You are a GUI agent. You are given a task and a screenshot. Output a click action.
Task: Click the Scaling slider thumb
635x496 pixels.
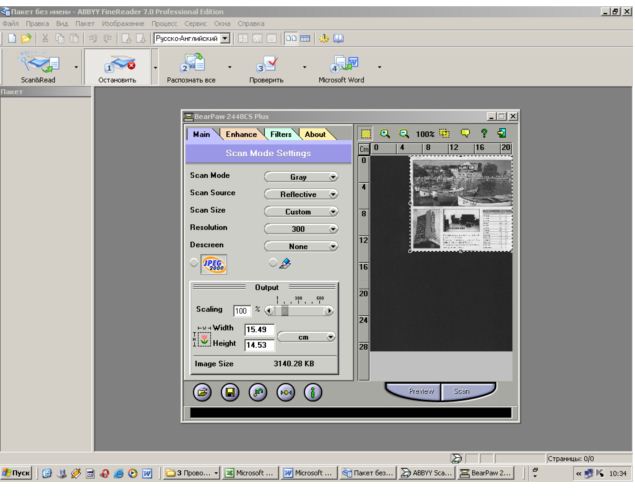coord(285,311)
